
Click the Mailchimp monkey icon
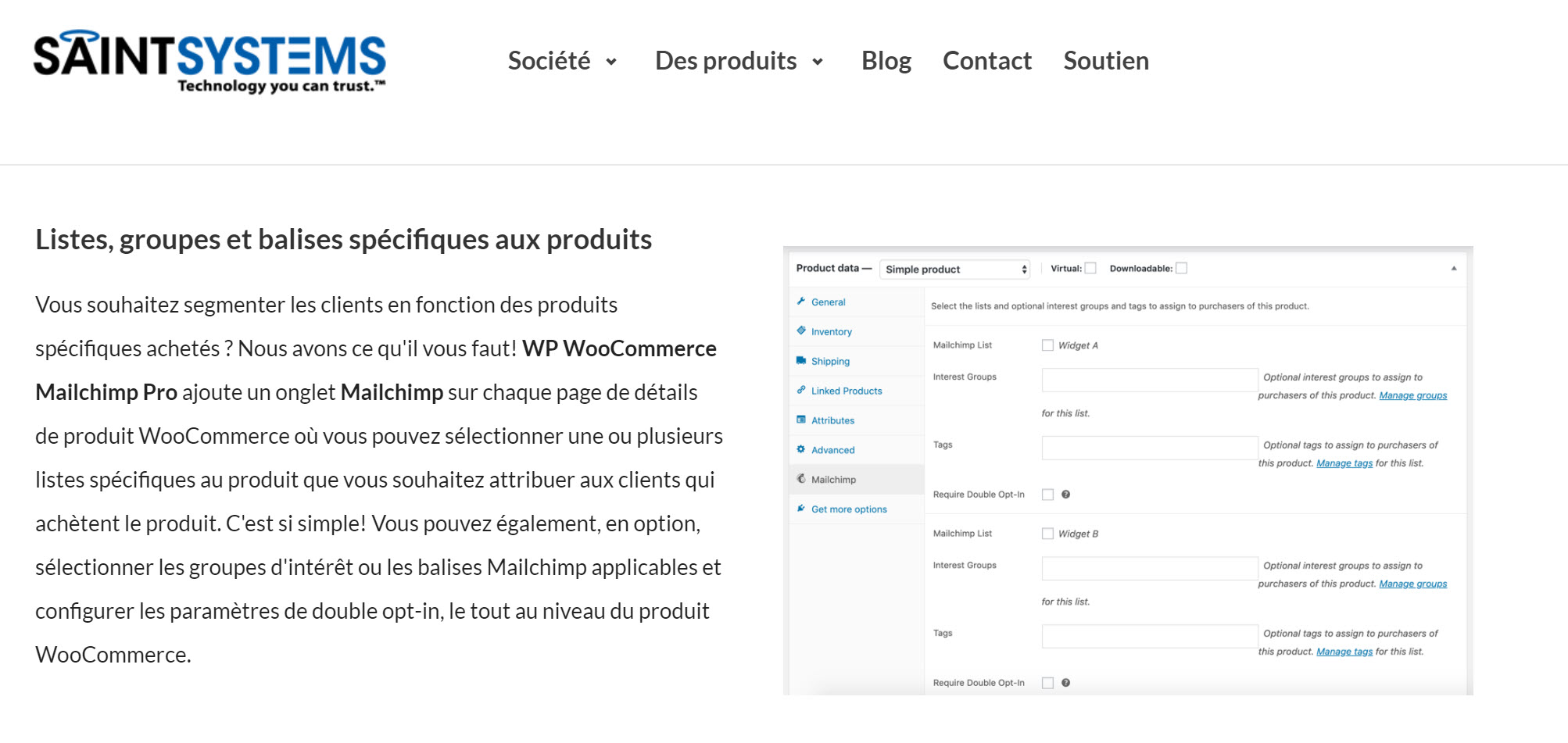tap(801, 480)
